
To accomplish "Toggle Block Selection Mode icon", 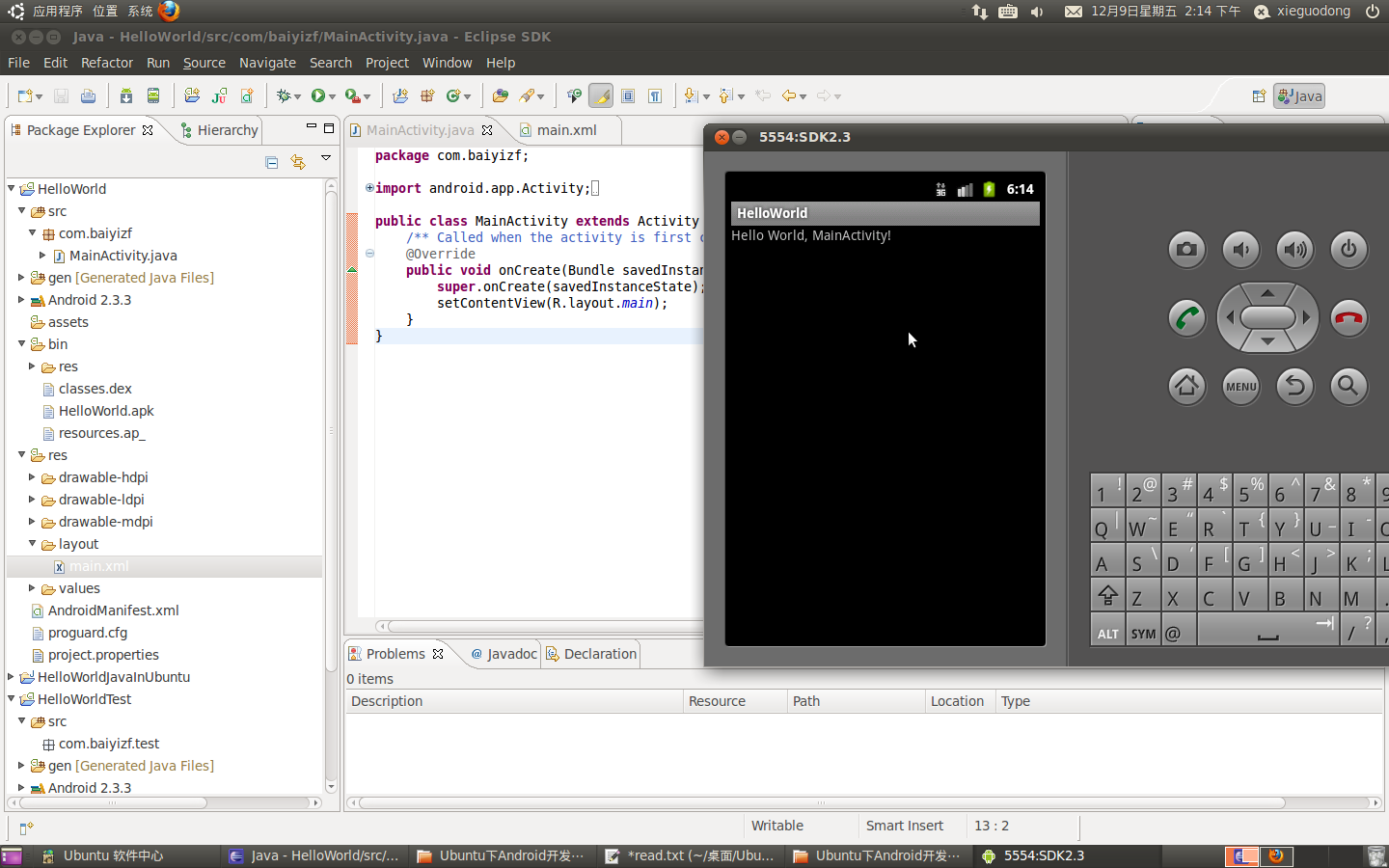I will 628,95.
